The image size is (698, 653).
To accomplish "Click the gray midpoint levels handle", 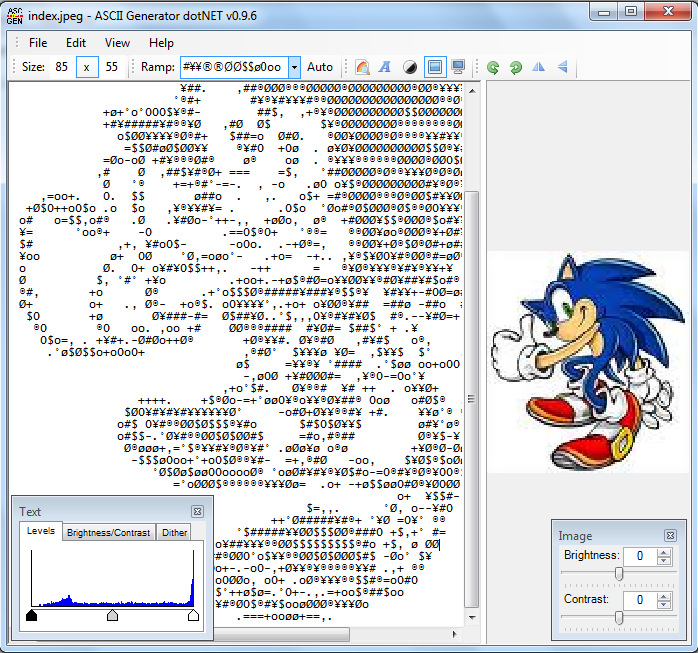I will tap(113, 615).
